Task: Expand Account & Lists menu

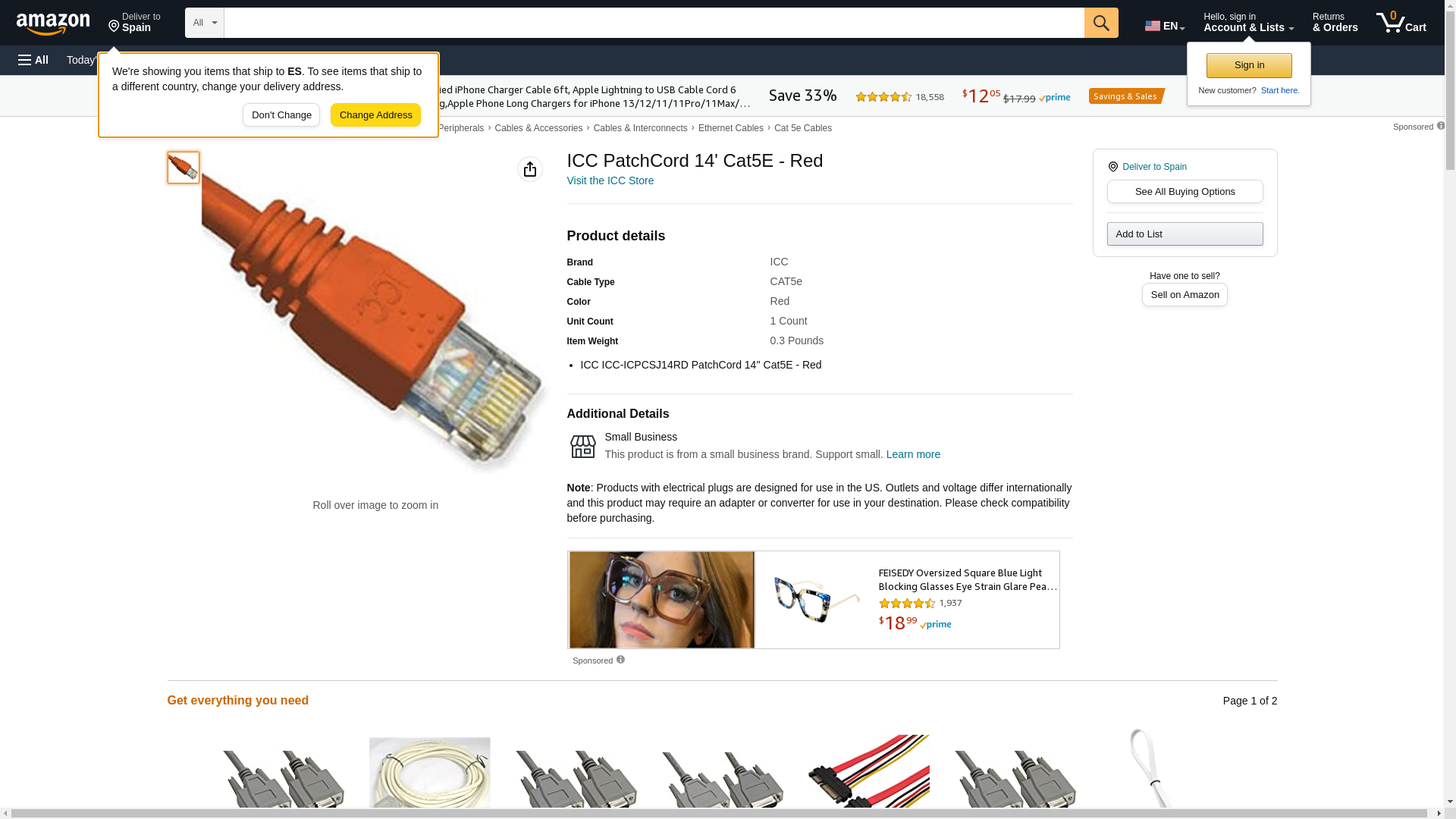Action: tap(1248, 23)
